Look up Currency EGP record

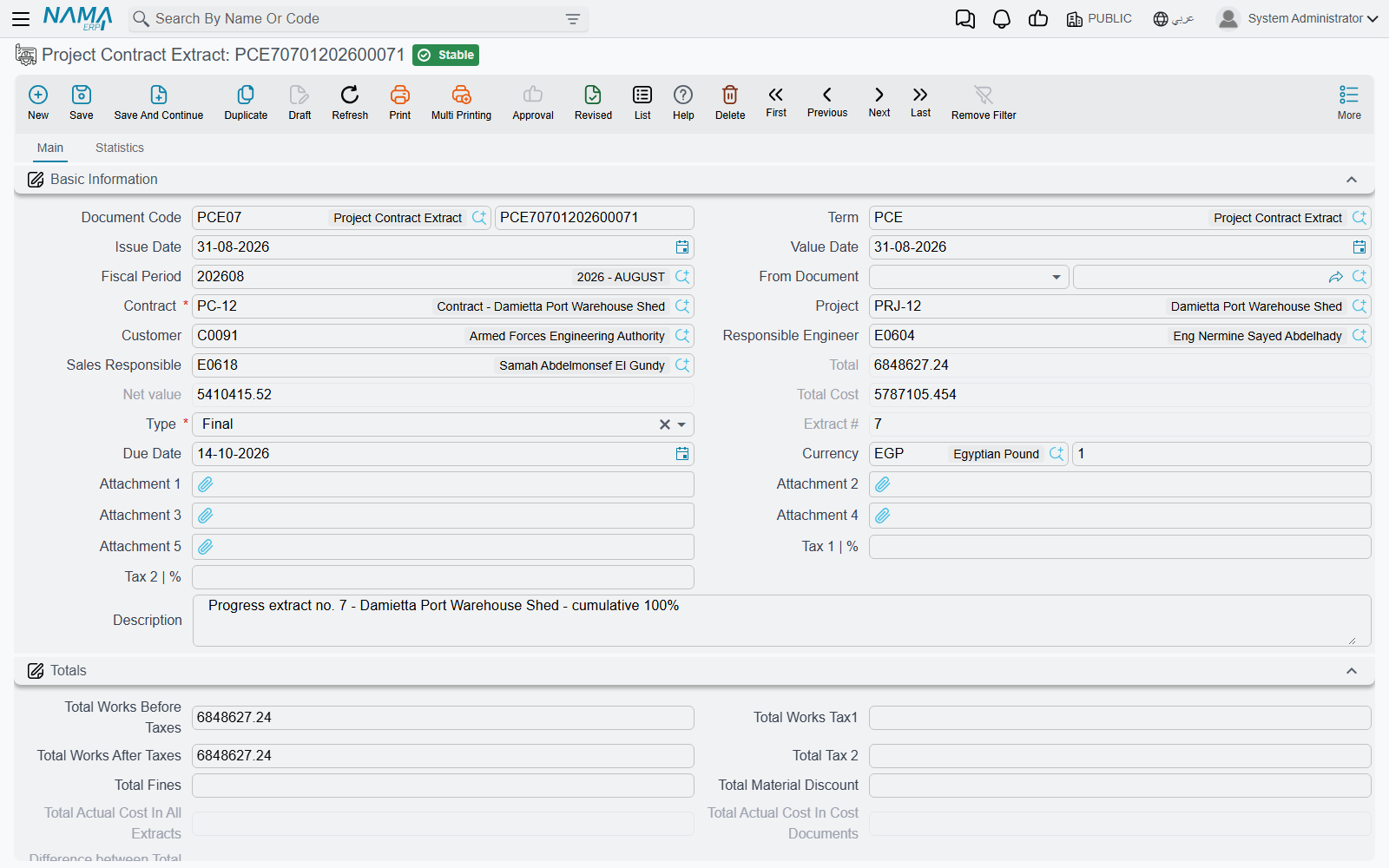point(1057,454)
